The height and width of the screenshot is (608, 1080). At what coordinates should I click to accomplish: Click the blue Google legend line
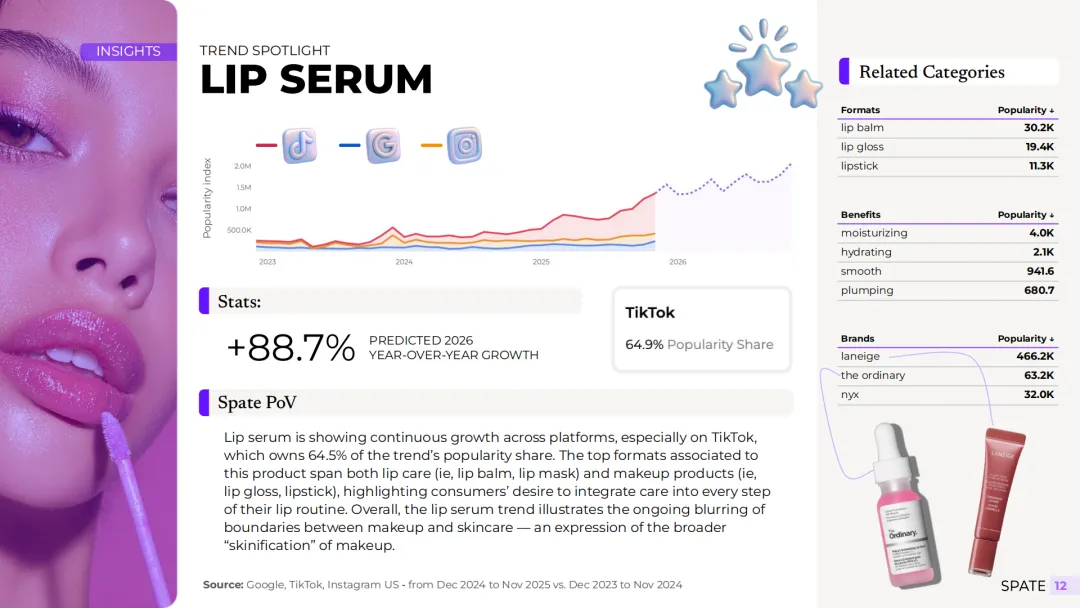[349, 145]
